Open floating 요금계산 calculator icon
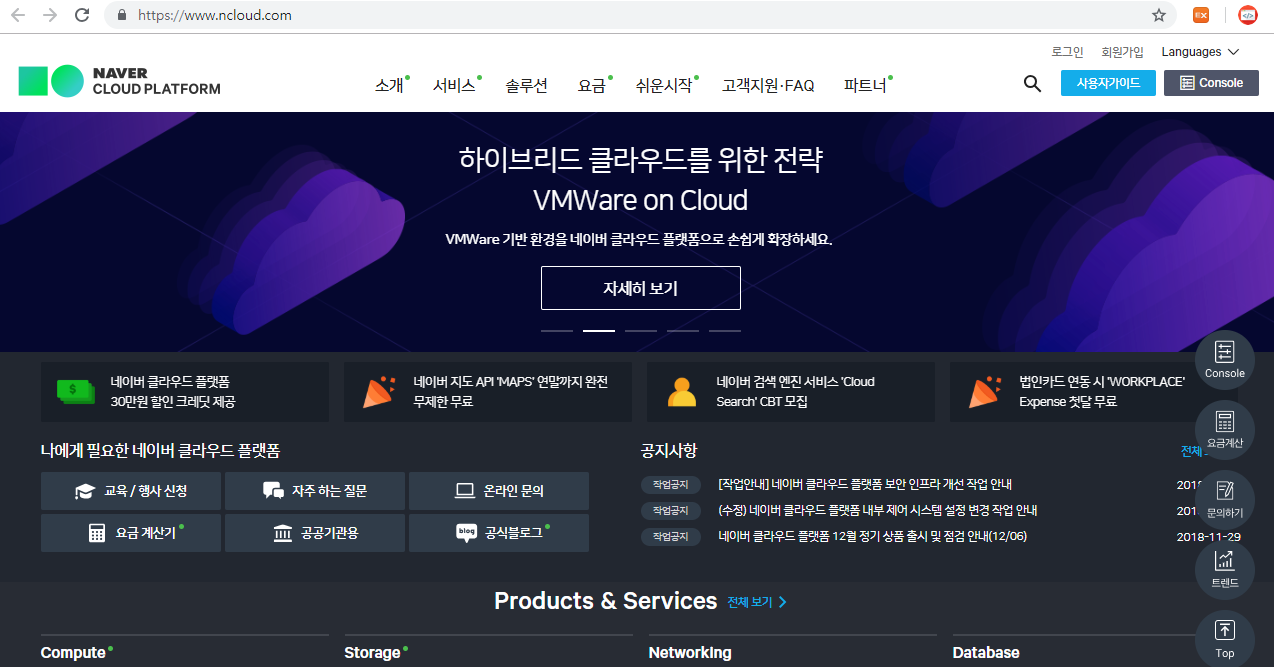The image size is (1274, 667). [1225, 430]
